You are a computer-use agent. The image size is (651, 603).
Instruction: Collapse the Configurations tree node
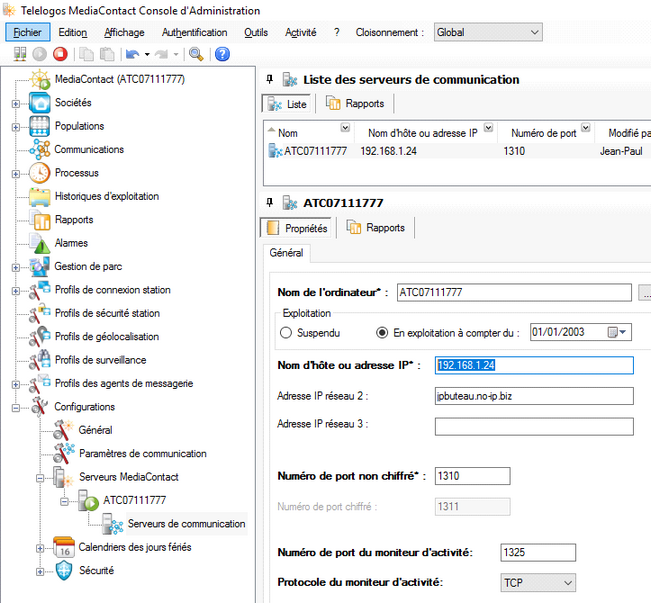click(15, 408)
